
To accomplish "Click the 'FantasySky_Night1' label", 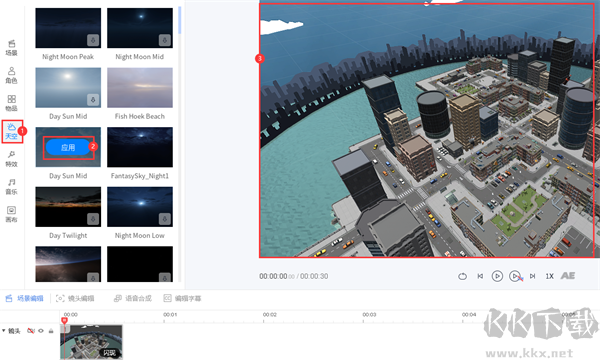I will tap(140, 176).
